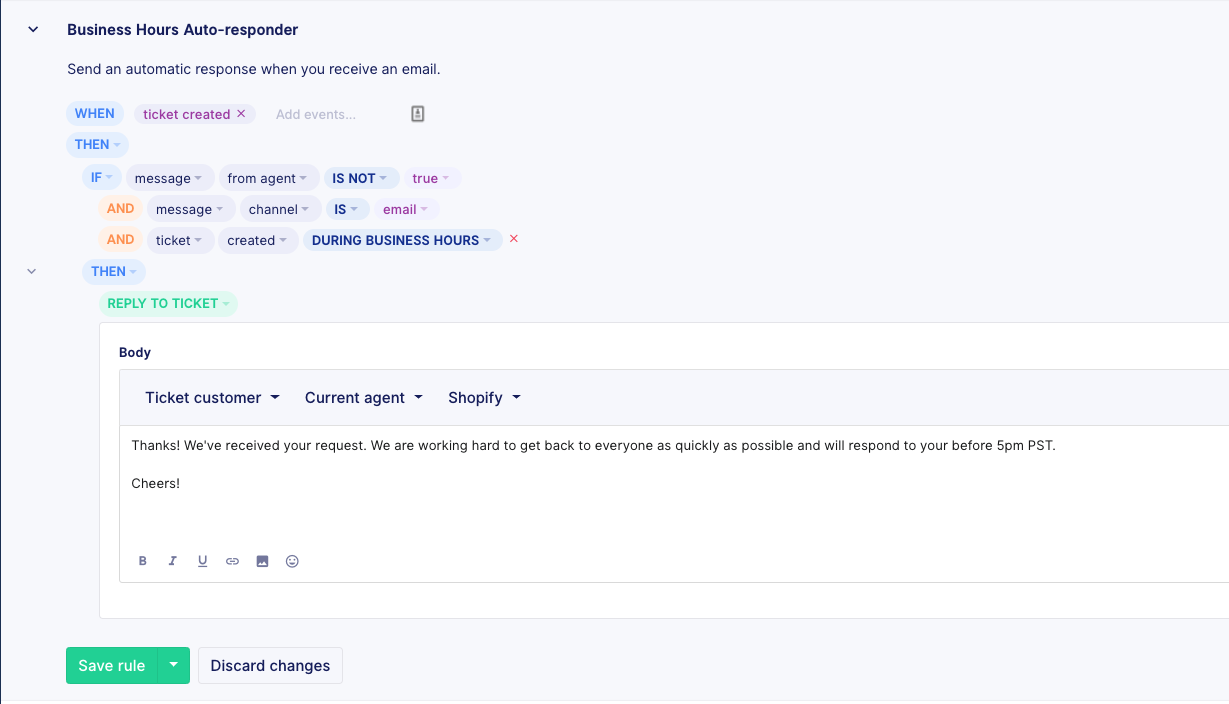The image size is (1229, 704).
Task: Click the Add events input field
Action: click(x=316, y=114)
